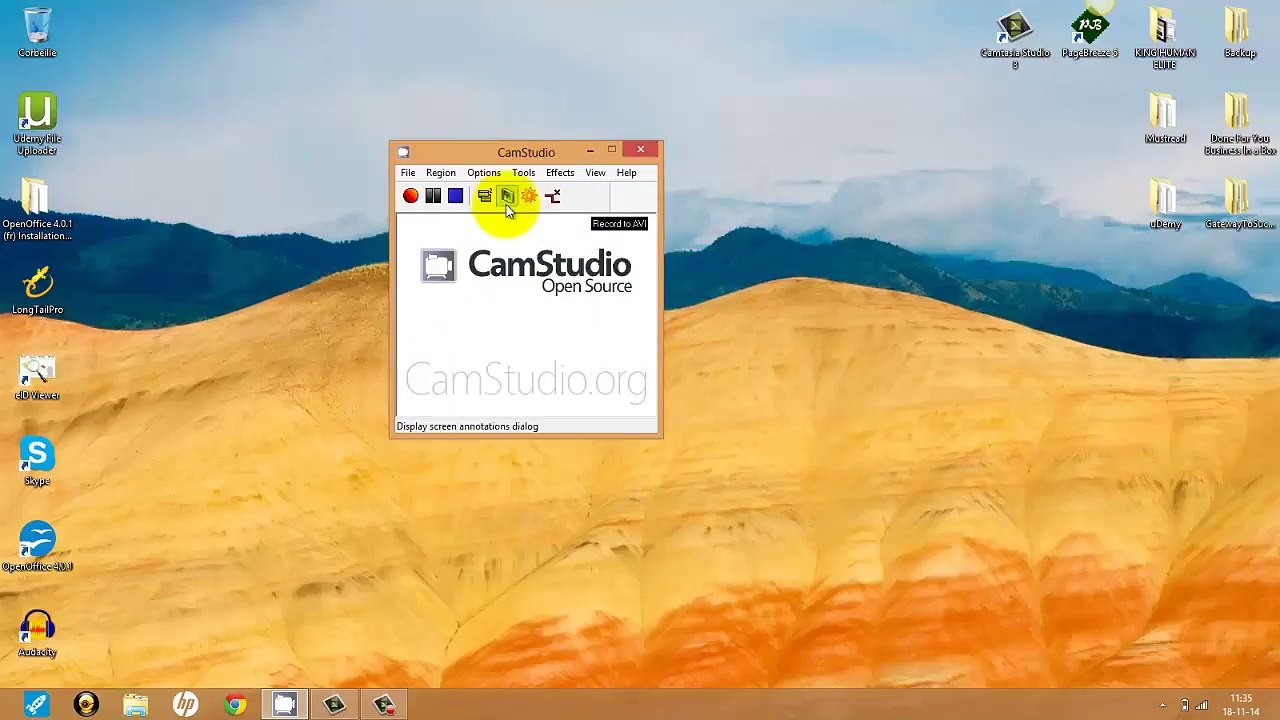1280x720 pixels.
Task: Select the OpenOffice 4.0.1 Installation folder
Action: point(37,210)
